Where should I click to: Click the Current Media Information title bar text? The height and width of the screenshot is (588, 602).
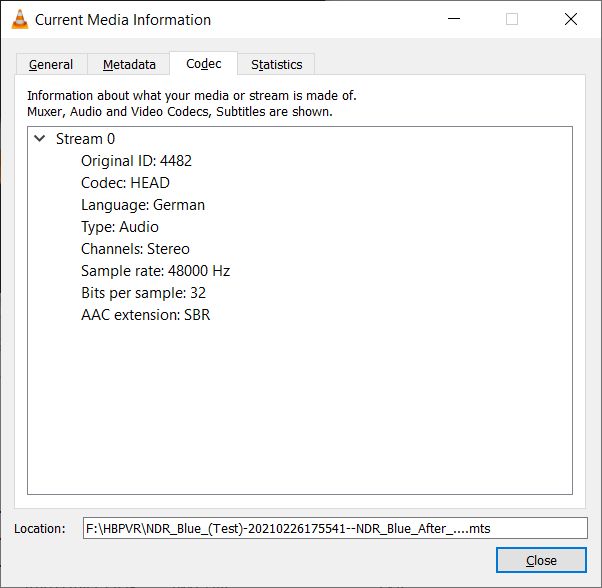123,19
